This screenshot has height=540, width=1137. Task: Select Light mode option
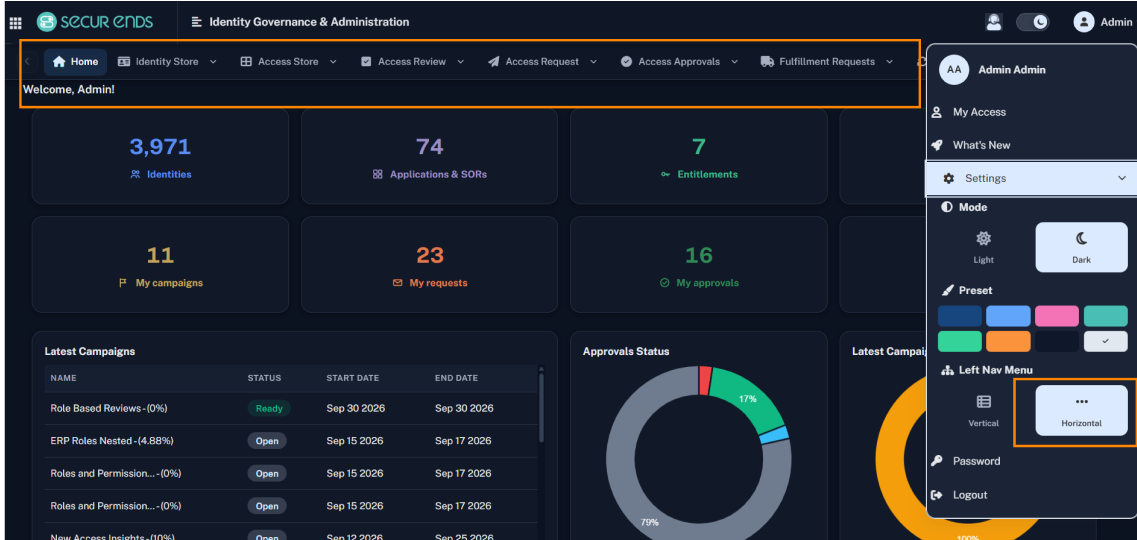pyautogui.click(x=983, y=247)
